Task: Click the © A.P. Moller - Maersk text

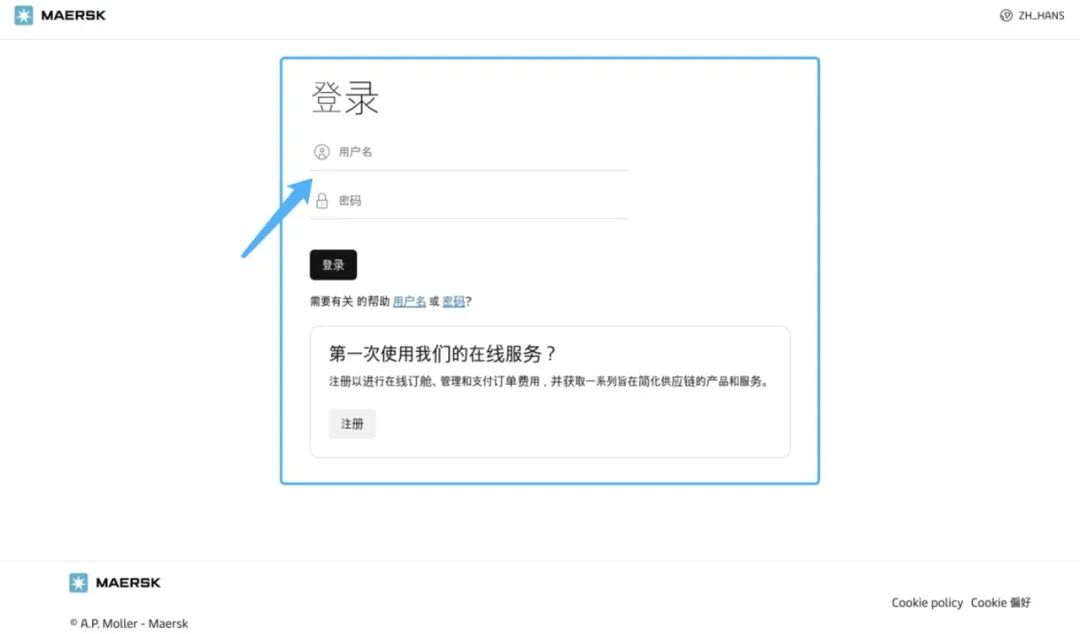Action: point(129,623)
